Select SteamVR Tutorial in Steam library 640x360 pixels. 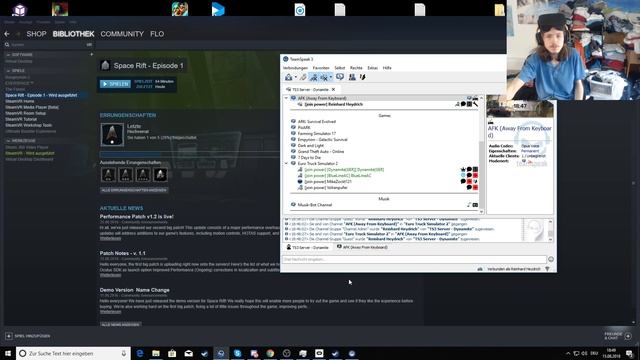pos(21,119)
